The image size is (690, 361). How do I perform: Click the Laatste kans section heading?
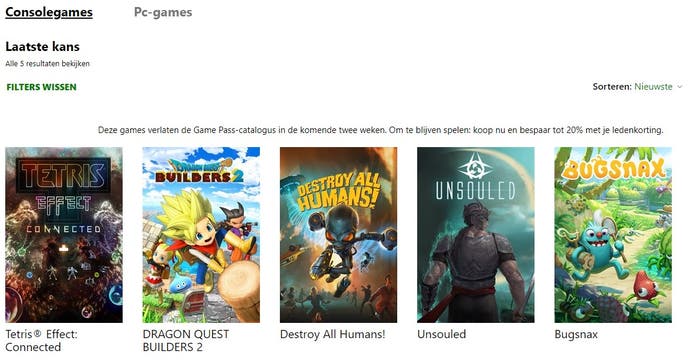(x=43, y=47)
